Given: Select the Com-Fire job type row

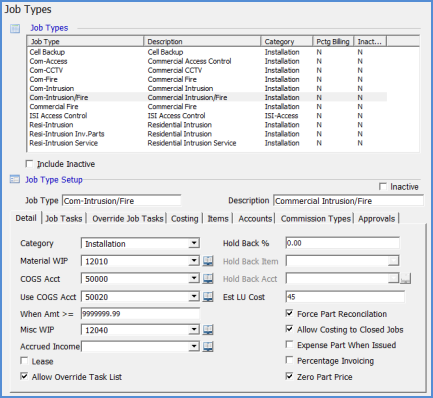Looking at the screenshot, I should (207, 79).
